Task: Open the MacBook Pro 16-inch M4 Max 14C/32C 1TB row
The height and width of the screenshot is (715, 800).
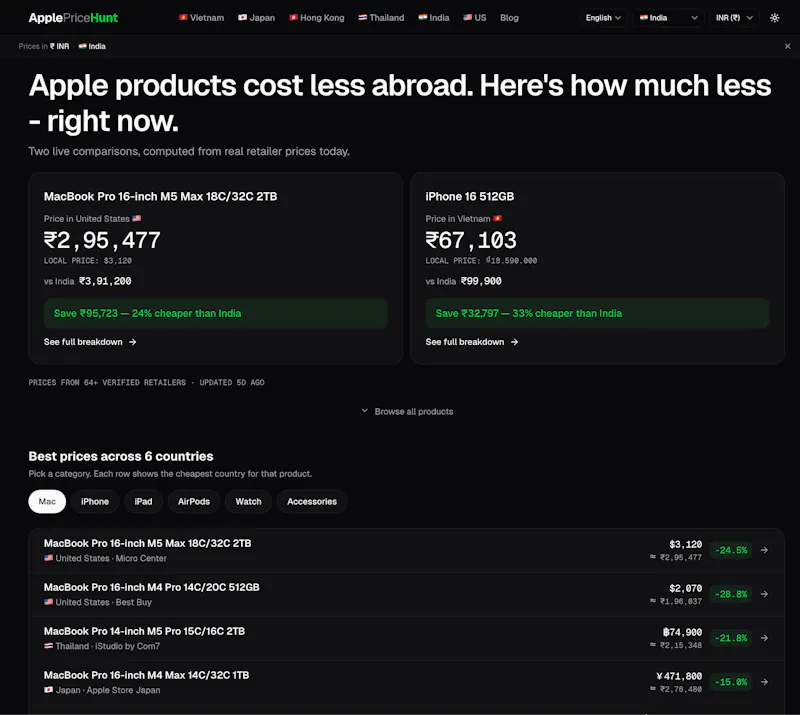Action: tap(406, 682)
